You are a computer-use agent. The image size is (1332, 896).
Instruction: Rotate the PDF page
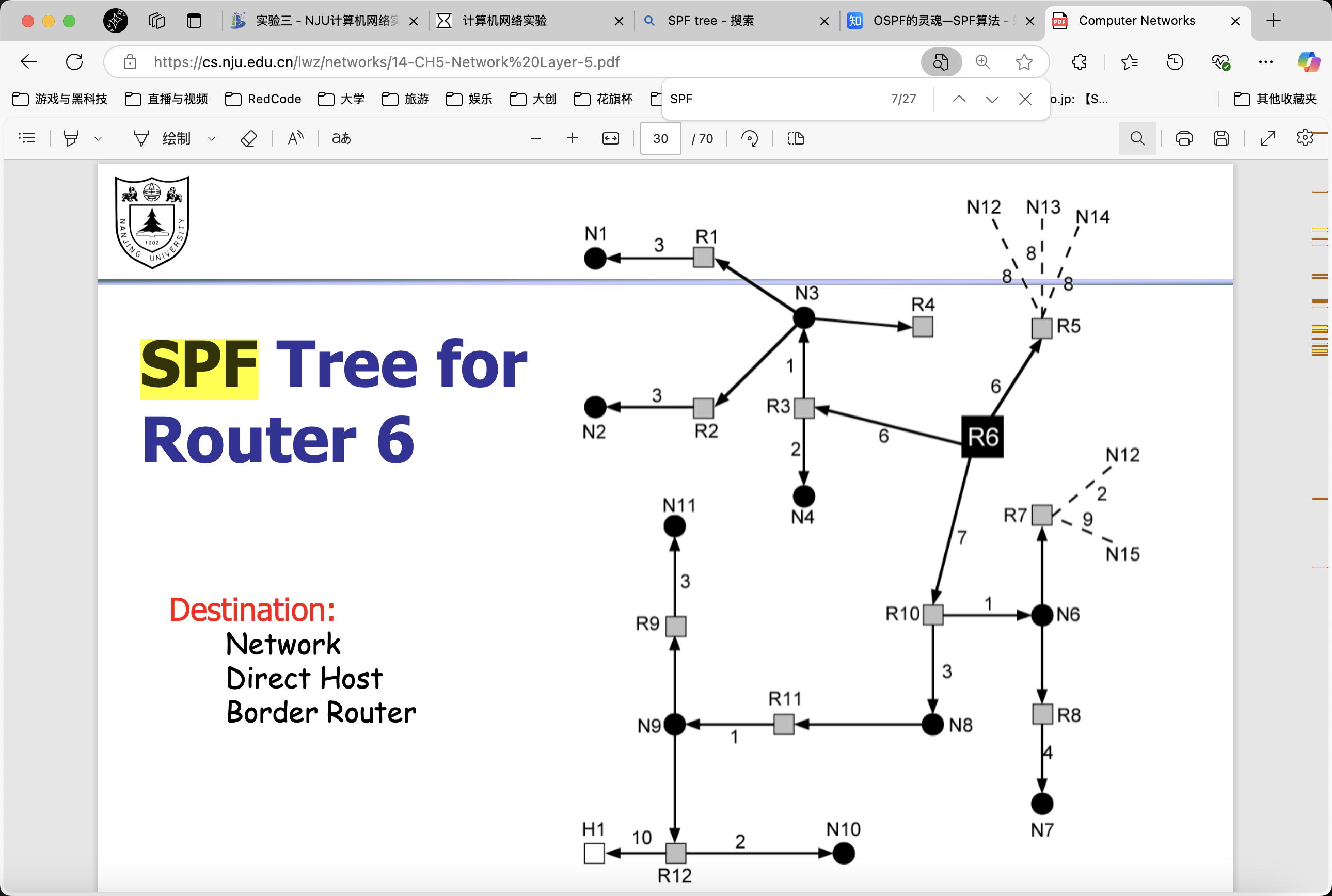click(x=750, y=138)
